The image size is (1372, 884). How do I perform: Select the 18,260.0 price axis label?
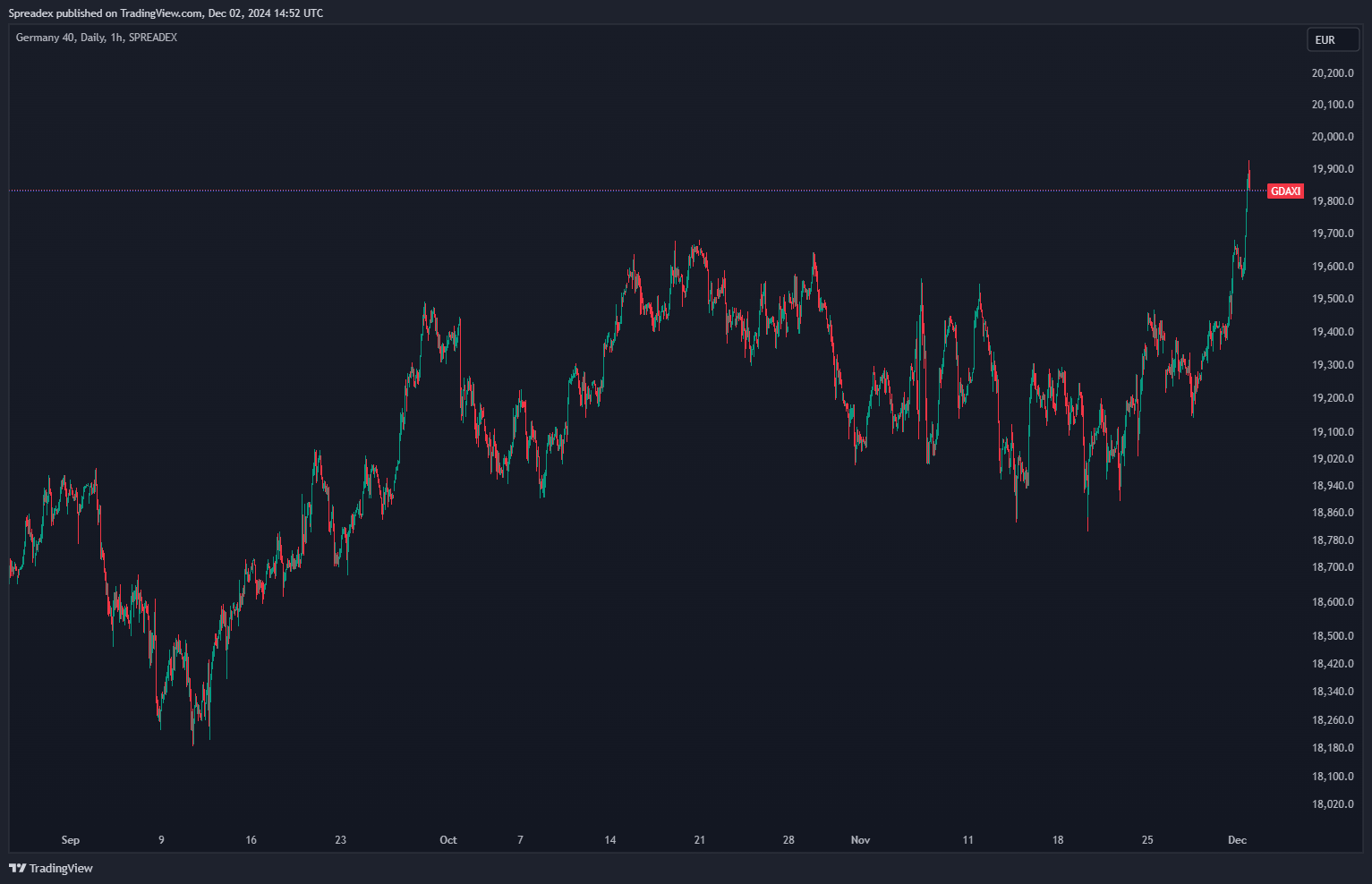[1333, 720]
